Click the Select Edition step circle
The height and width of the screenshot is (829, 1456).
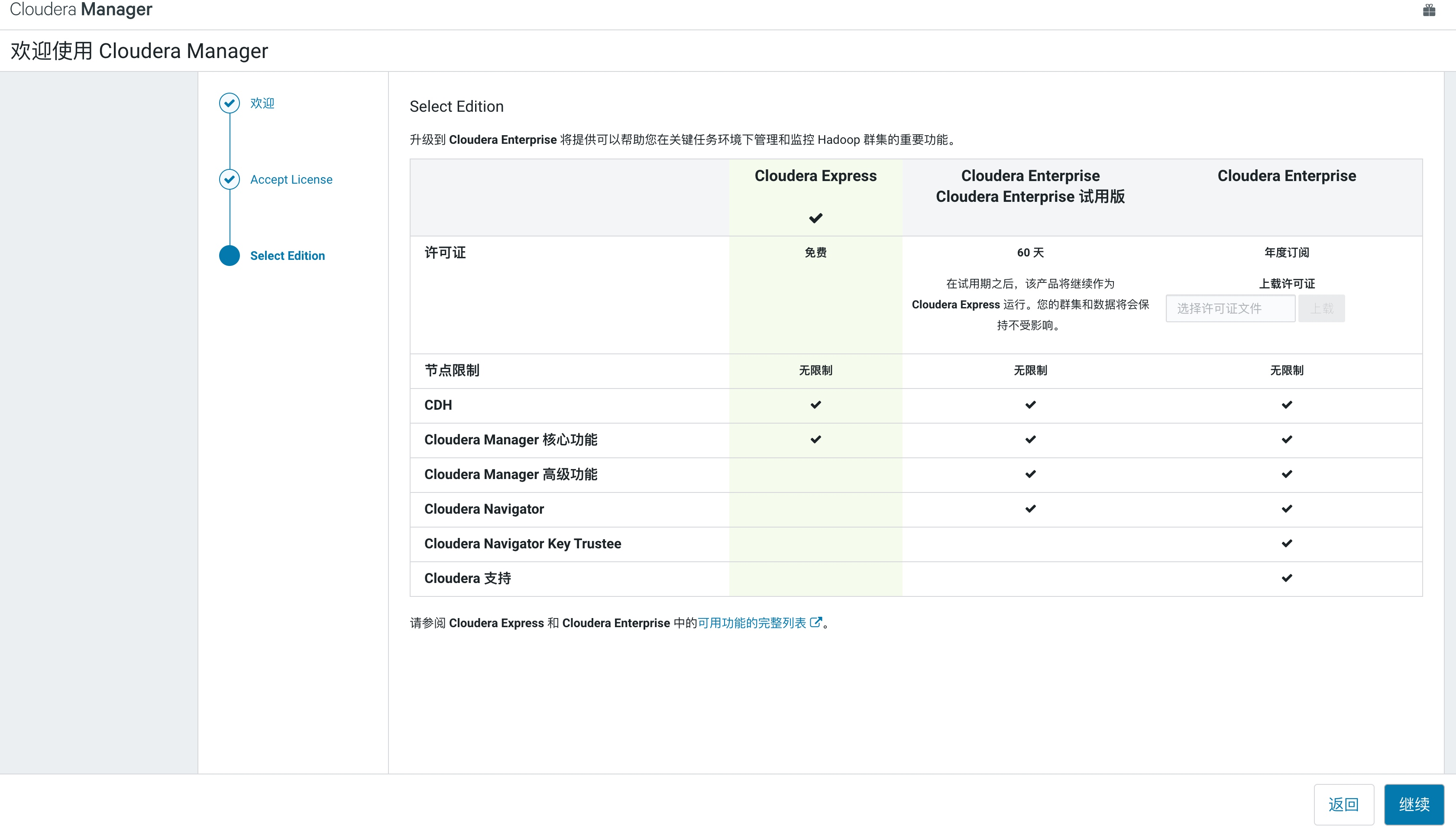point(230,256)
